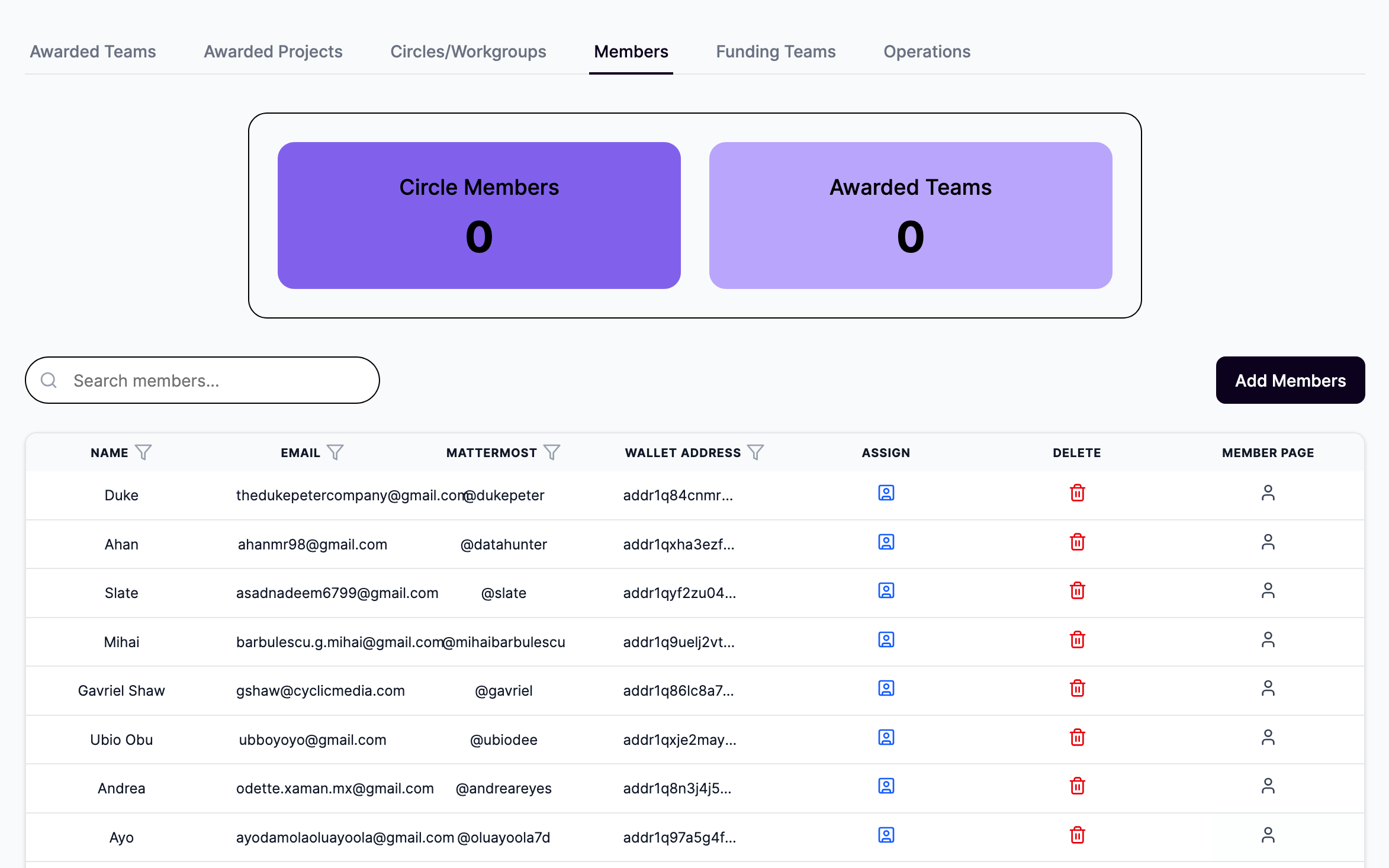Click Mattermost handle @datahunter
1389x868 pixels.
(504, 544)
